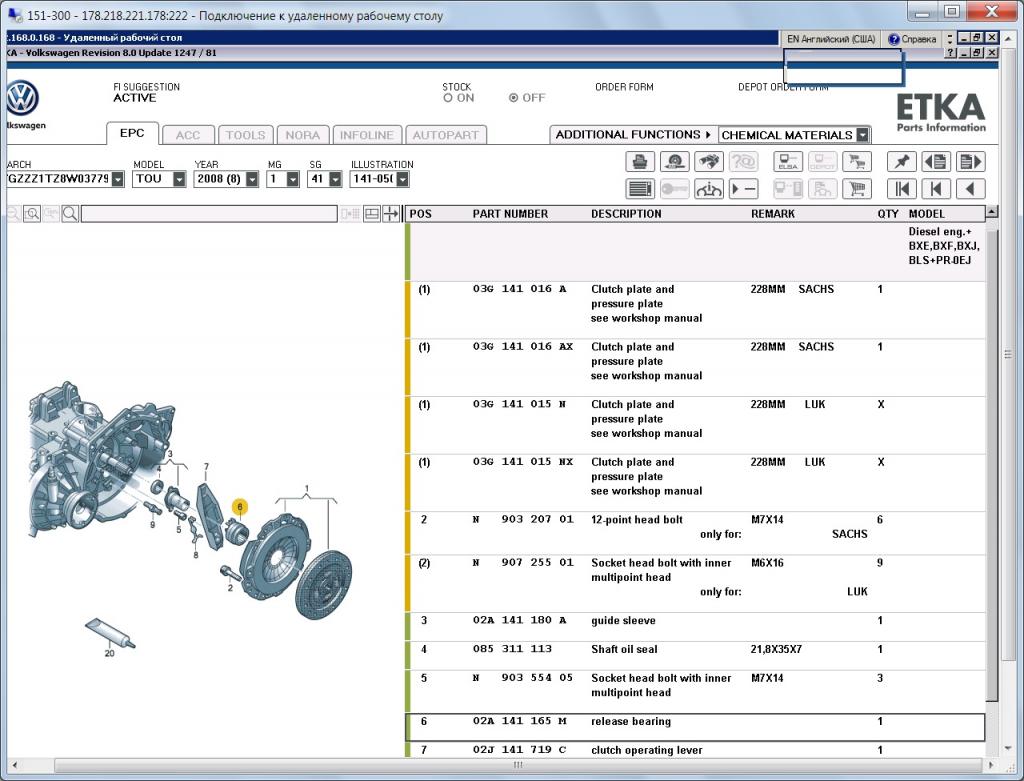Click the lined list view icon

point(640,189)
